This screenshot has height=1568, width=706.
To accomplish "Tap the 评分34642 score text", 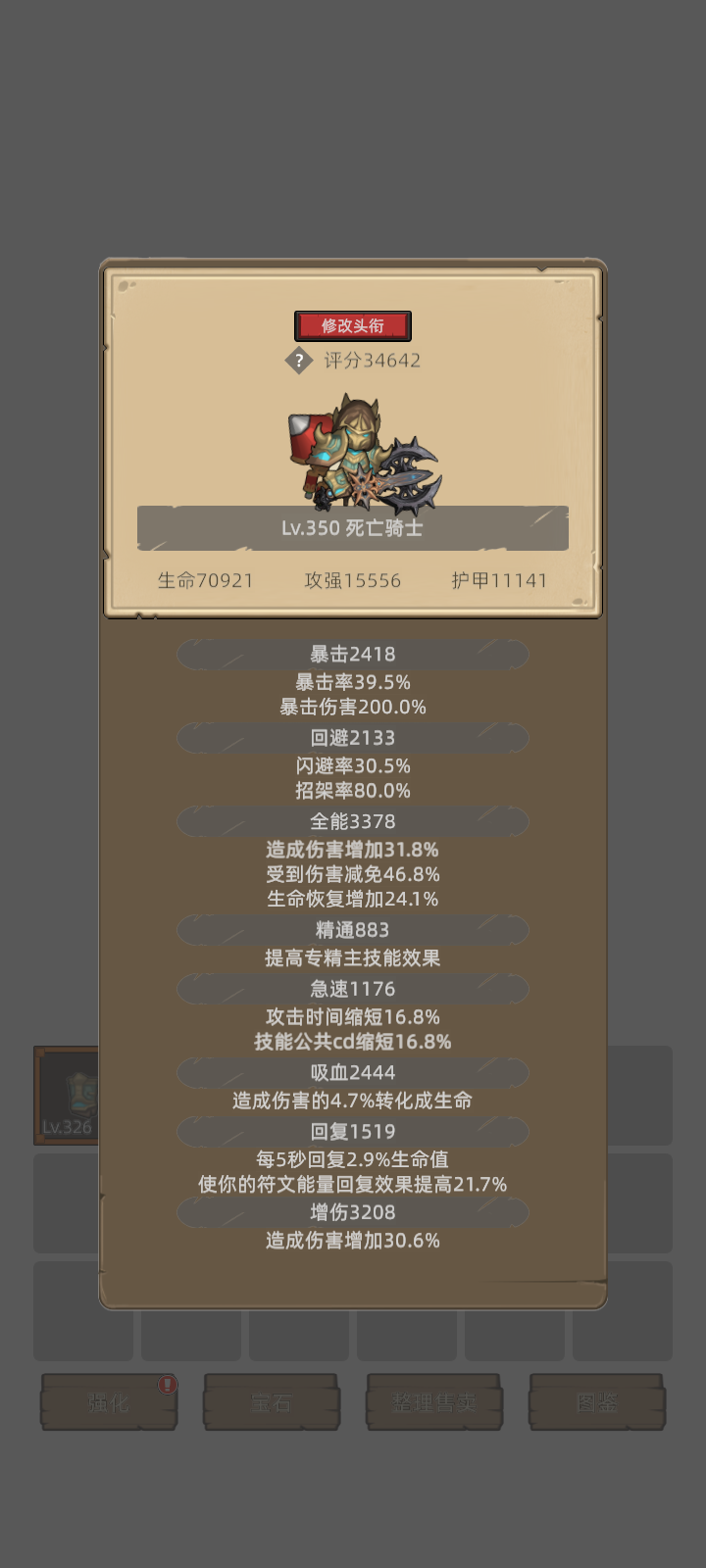I will coord(373,361).
